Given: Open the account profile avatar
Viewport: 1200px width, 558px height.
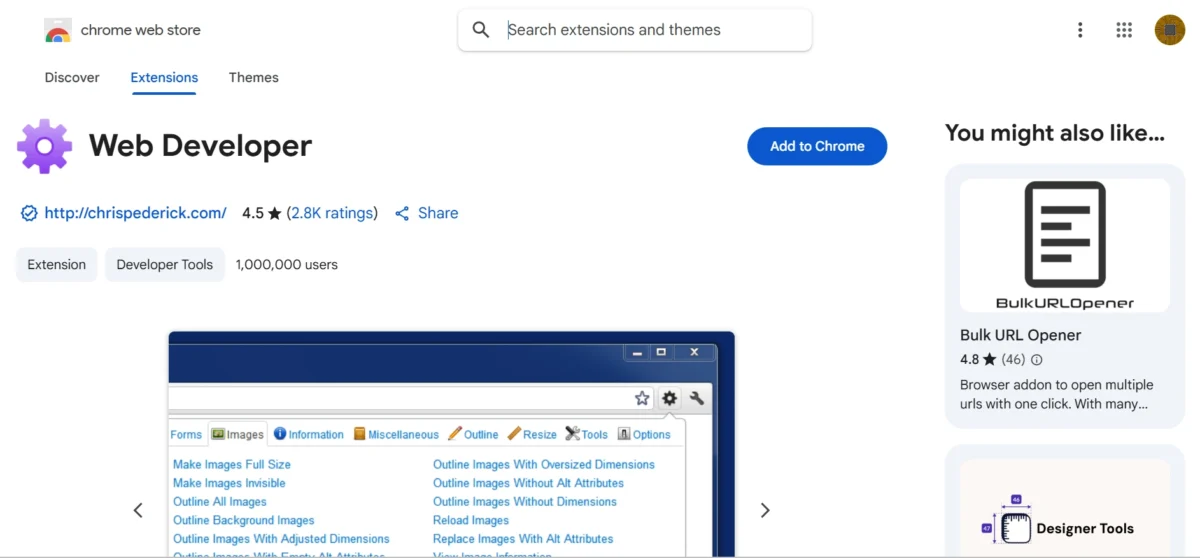Looking at the screenshot, I should [x=1170, y=30].
